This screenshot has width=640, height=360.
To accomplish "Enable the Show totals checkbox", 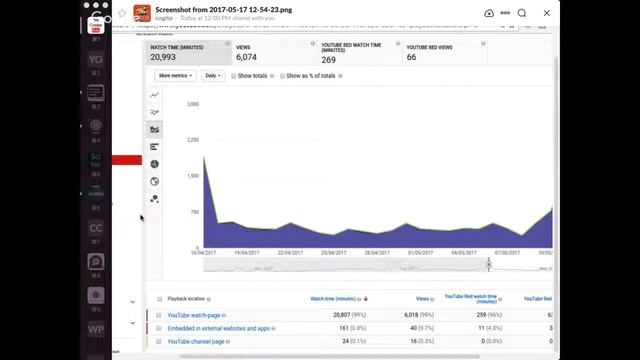I will pos(234,76).
